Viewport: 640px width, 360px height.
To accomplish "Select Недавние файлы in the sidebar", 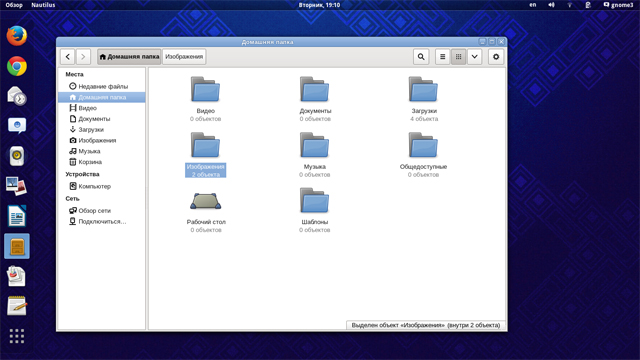I will click(x=102, y=87).
